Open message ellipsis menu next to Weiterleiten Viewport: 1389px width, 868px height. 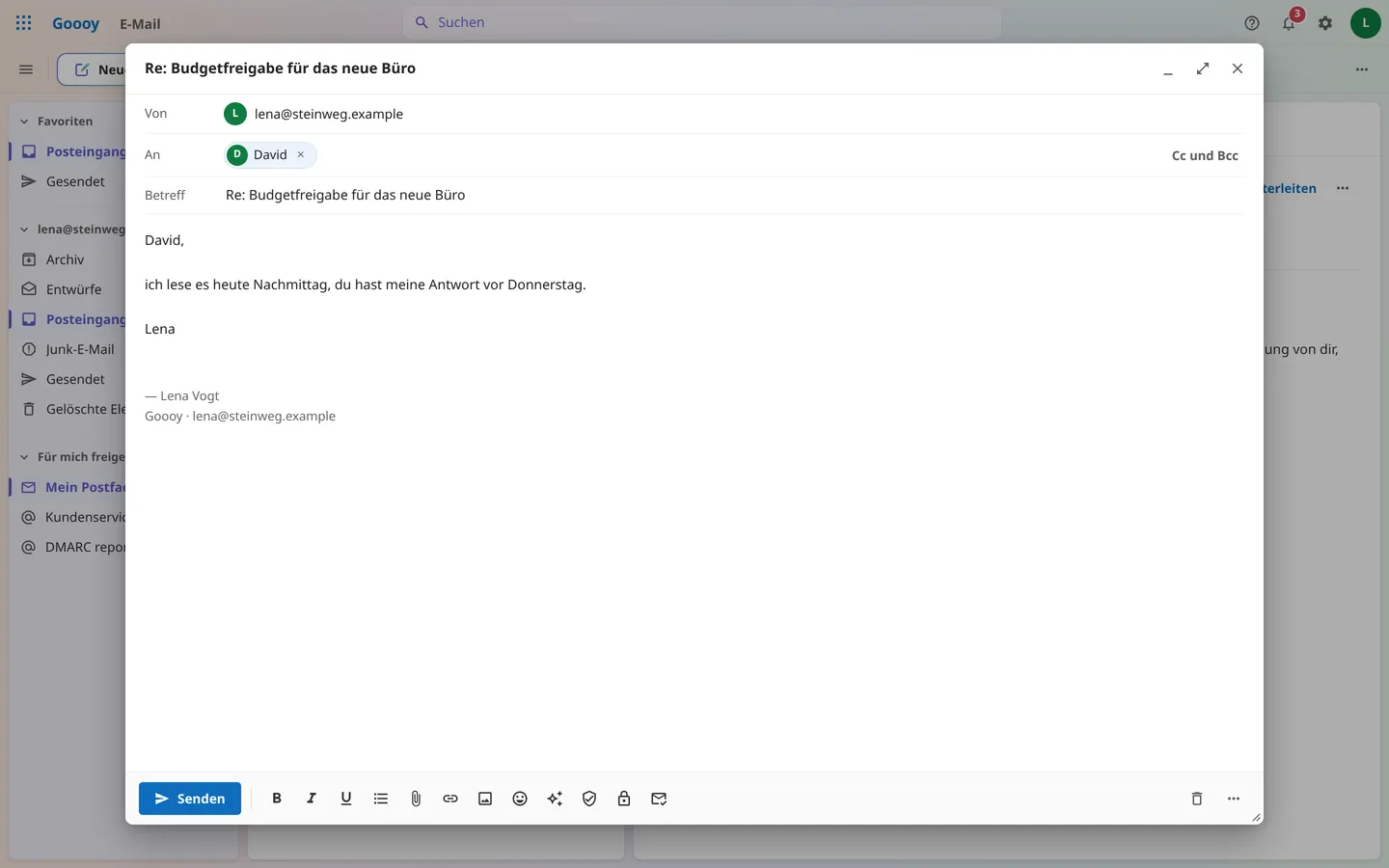point(1343,188)
